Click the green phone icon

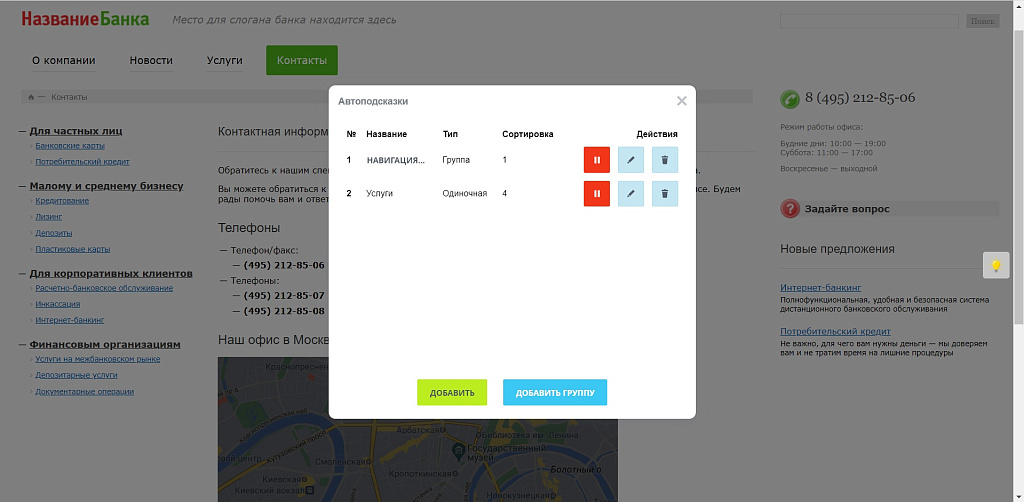pos(790,98)
